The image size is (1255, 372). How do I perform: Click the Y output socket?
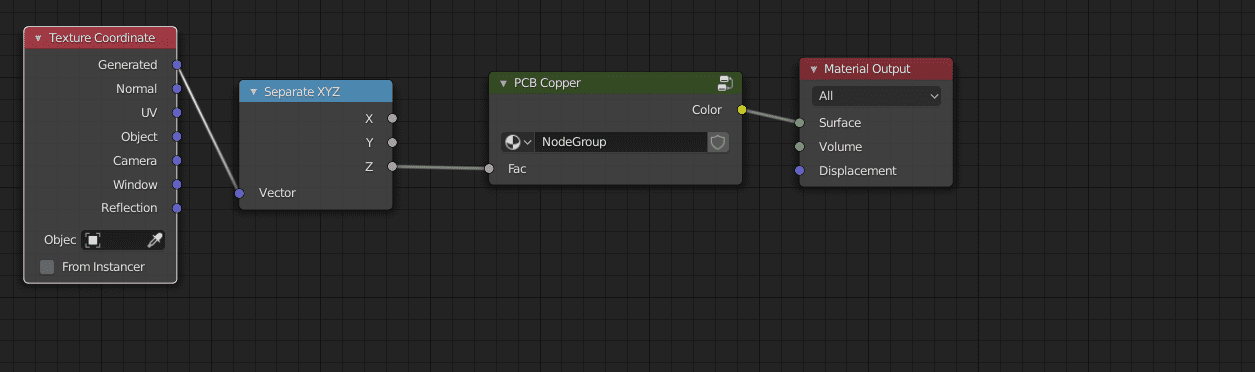pyautogui.click(x=392, y=142)
